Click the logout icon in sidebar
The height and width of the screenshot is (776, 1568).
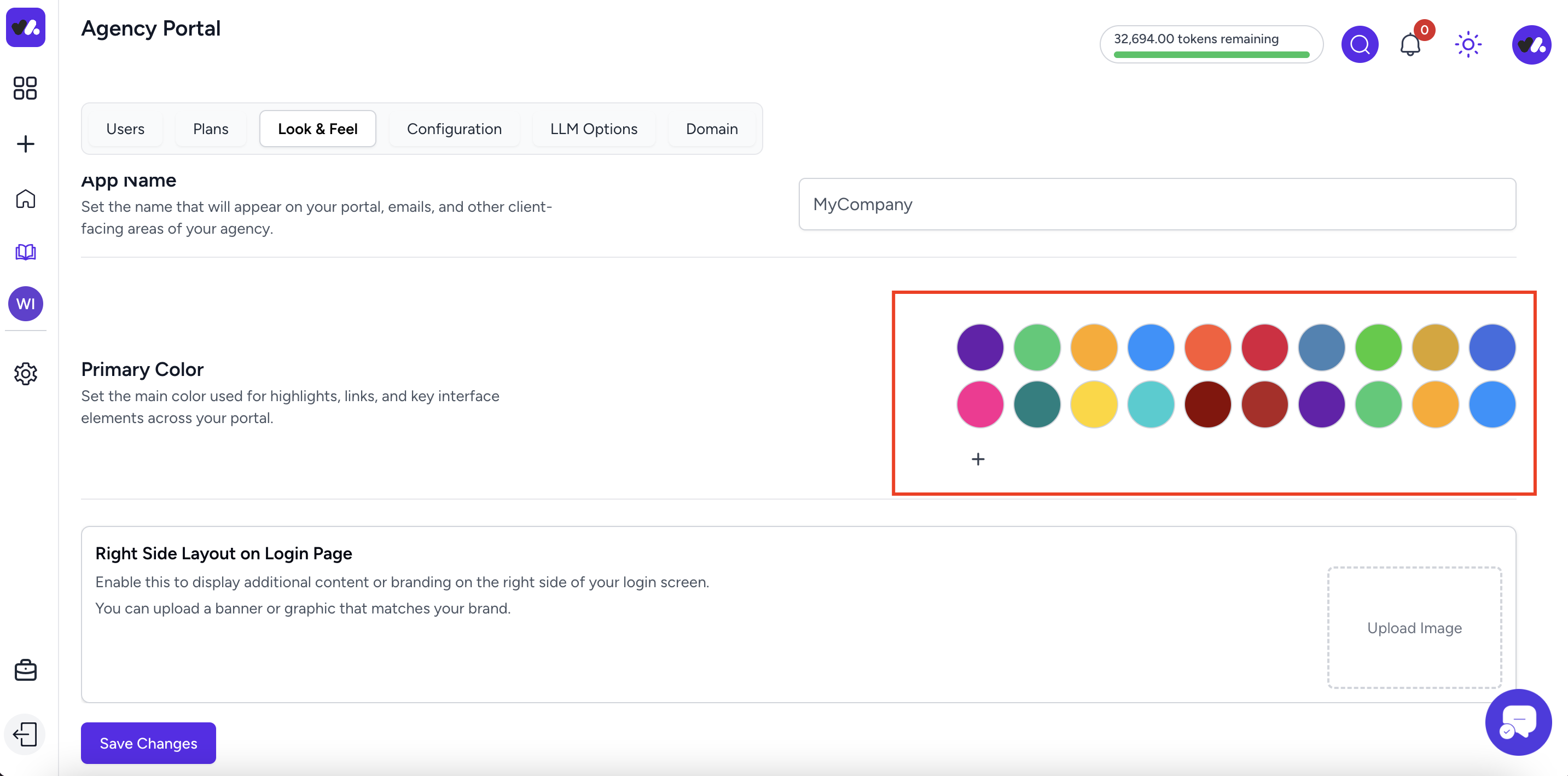26,734
